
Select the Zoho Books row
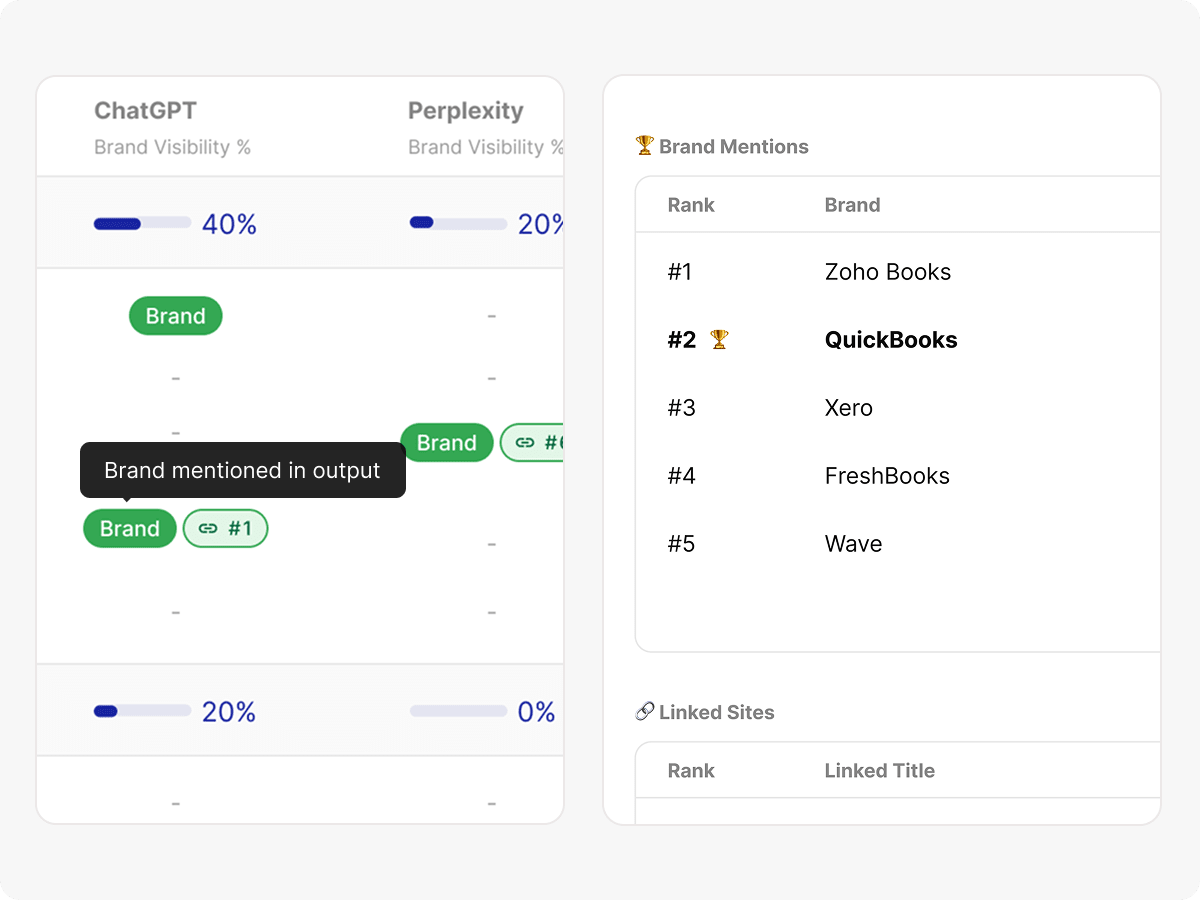pyautogui.click(x=887, y=272)
